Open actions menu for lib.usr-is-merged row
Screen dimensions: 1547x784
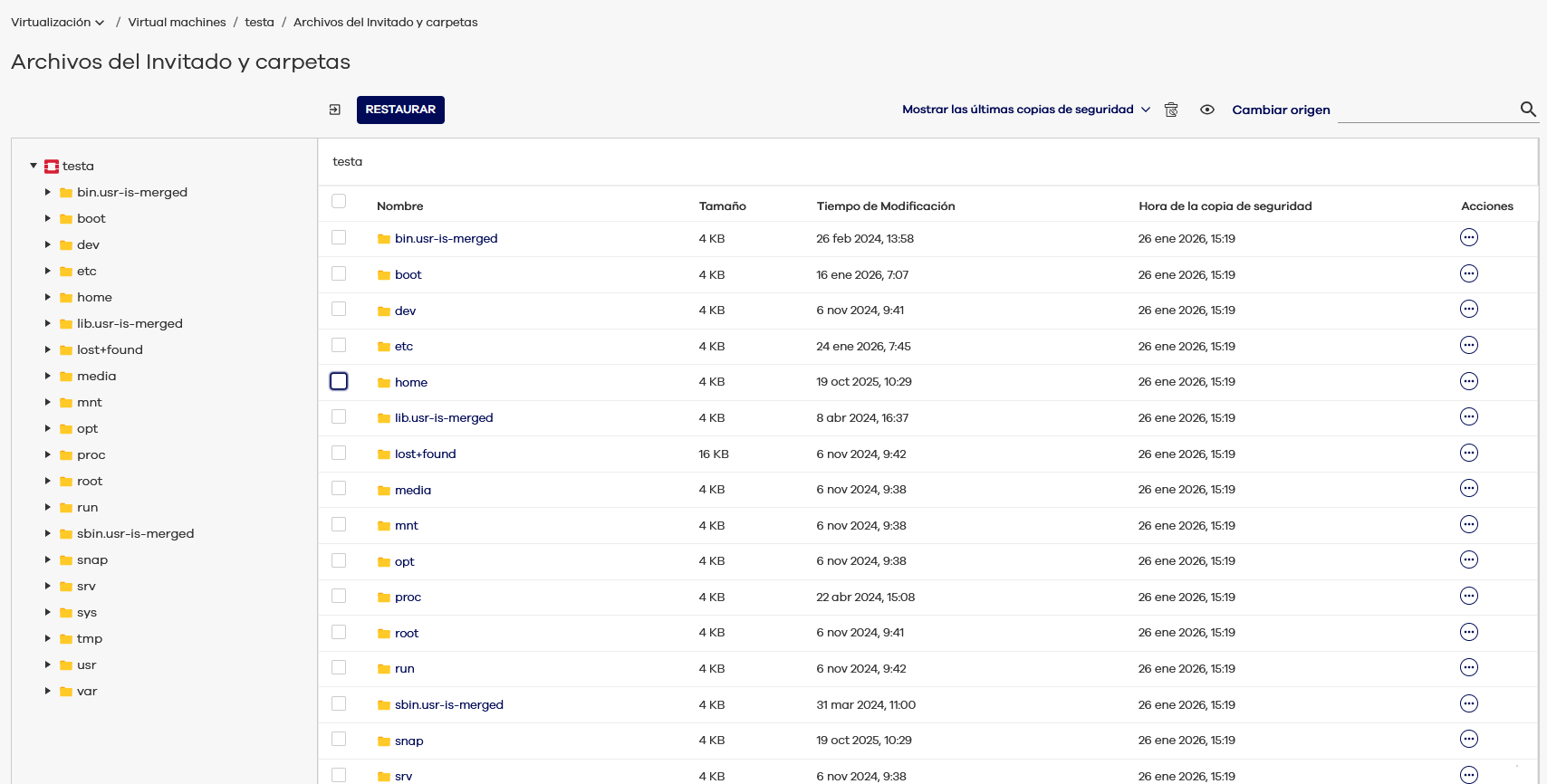tap(1469, 416)
